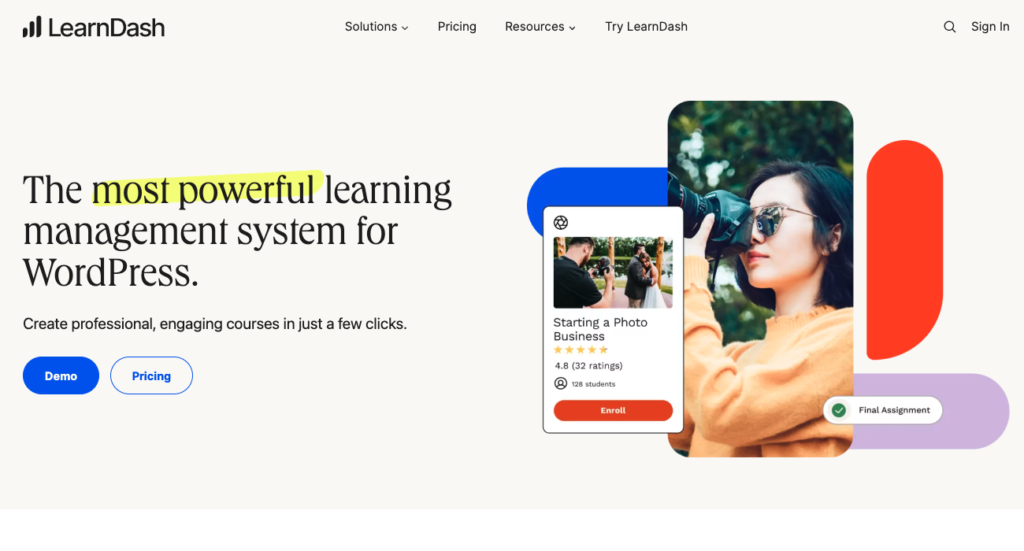The width and height of the screenshot is (1024, 551).
Task: Click the Starting a Photo Business course title
Action: click(600, 329)
